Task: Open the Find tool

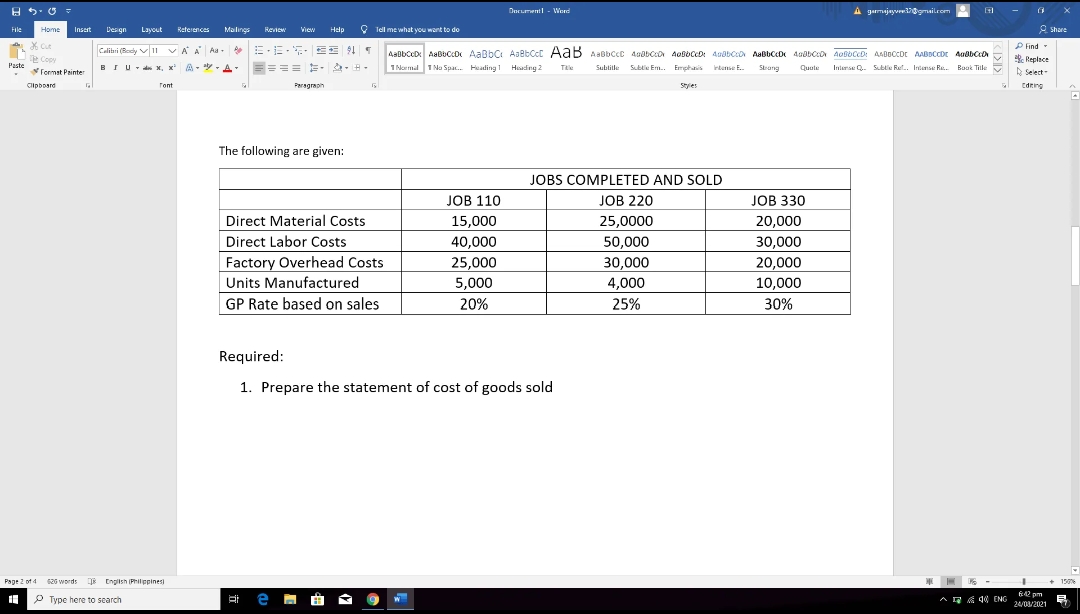Action: click(1032, 45)
